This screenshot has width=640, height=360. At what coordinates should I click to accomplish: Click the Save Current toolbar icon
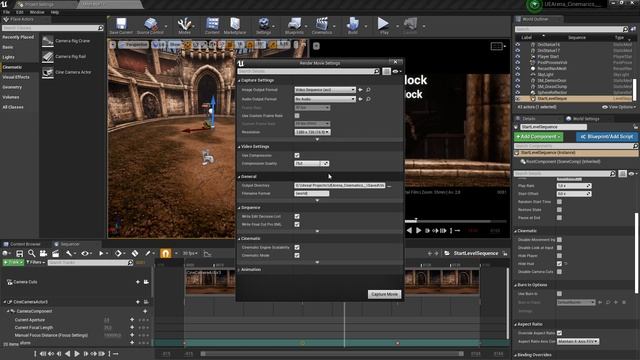(121, 24)
